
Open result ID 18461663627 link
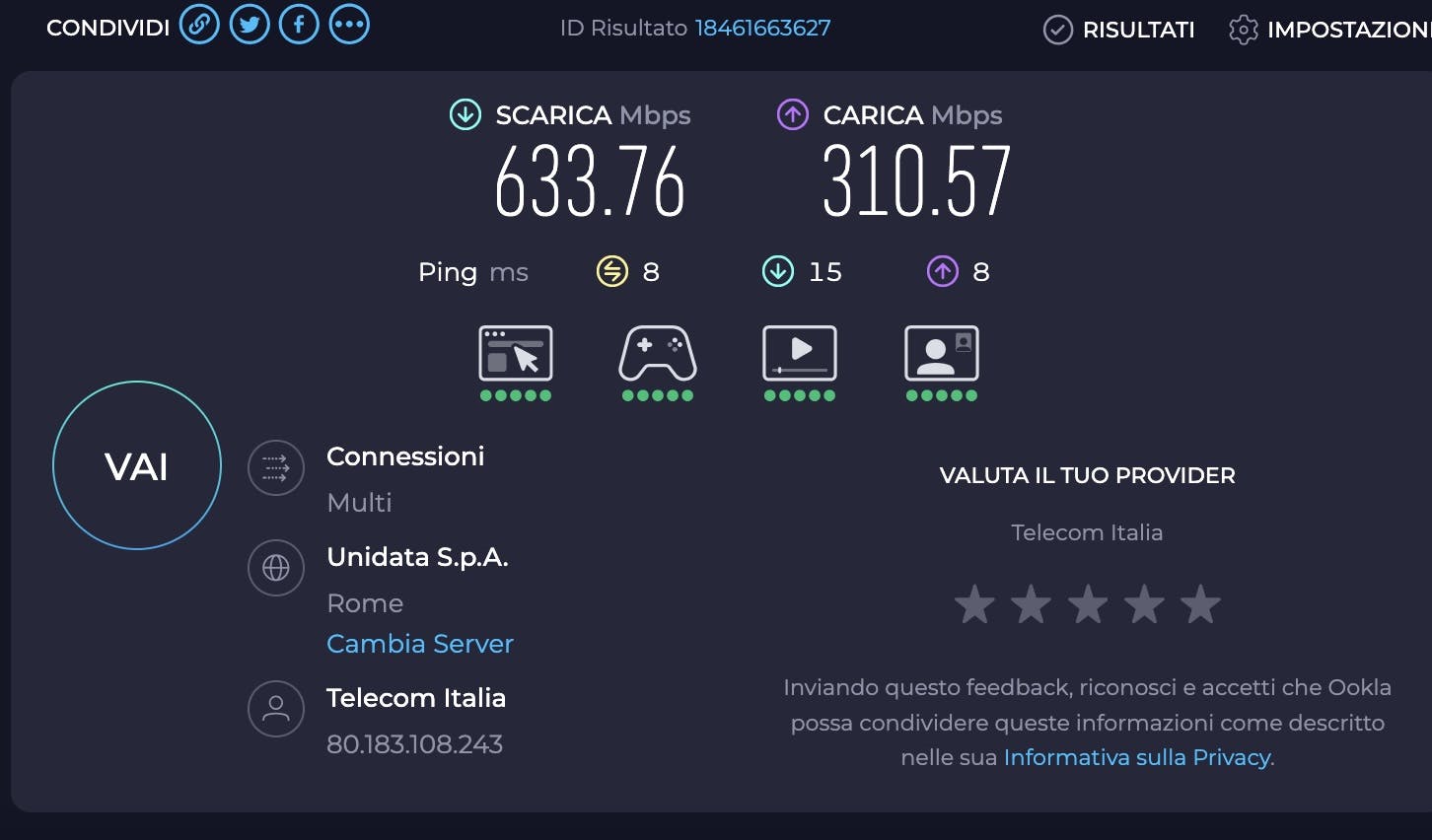click(x=762, y=28)
